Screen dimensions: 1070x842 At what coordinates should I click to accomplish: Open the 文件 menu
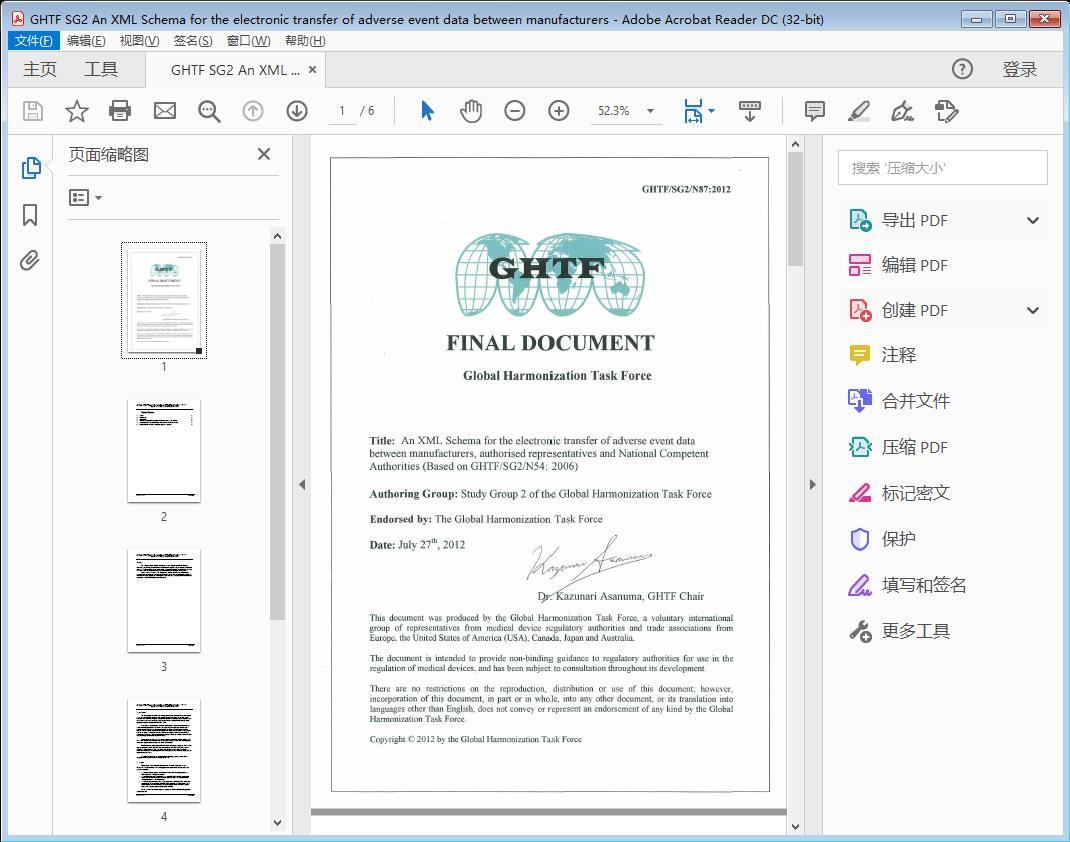pos(33,40)
